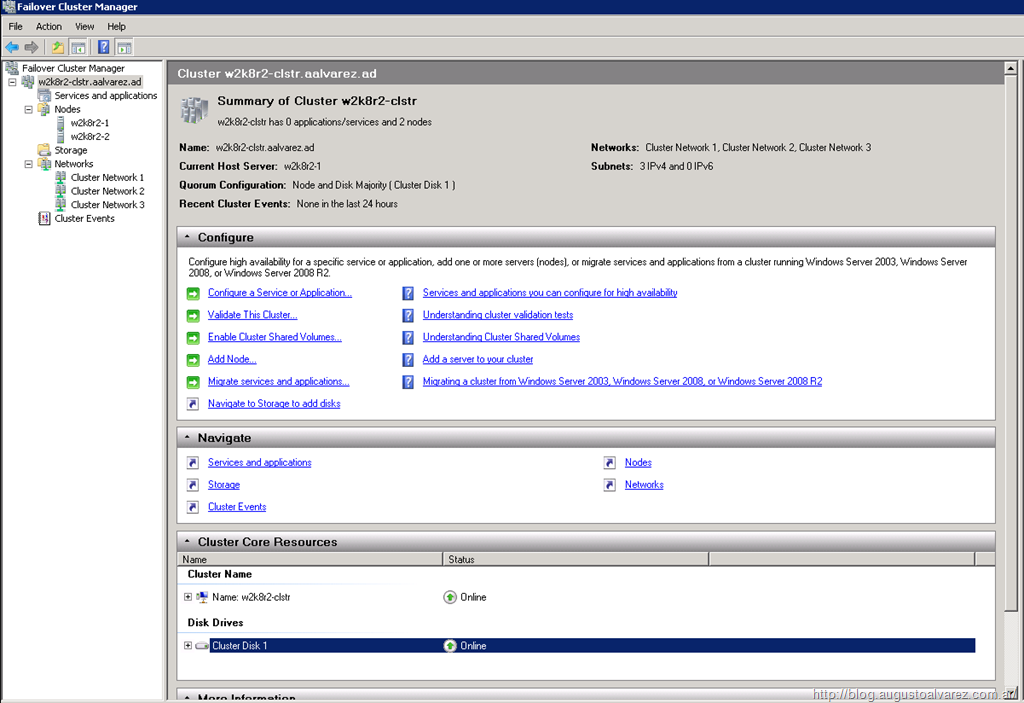Click the blue Help toolbar icon
This screenshot has height=703, width=1024.
pyautogui.click(x=103, y=47)
